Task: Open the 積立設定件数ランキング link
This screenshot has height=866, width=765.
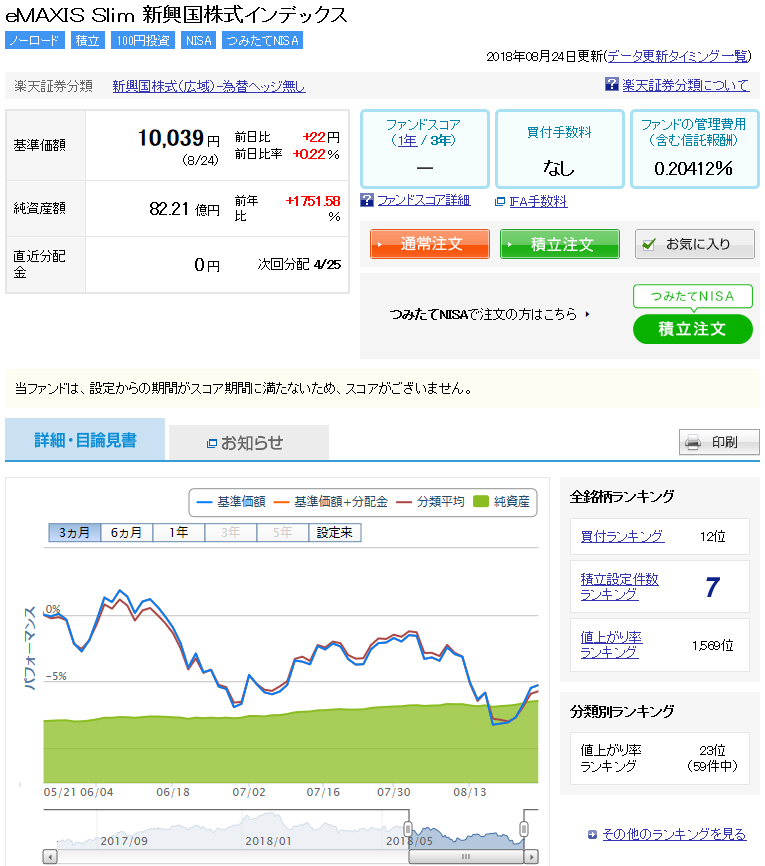Action: (619, 587)
